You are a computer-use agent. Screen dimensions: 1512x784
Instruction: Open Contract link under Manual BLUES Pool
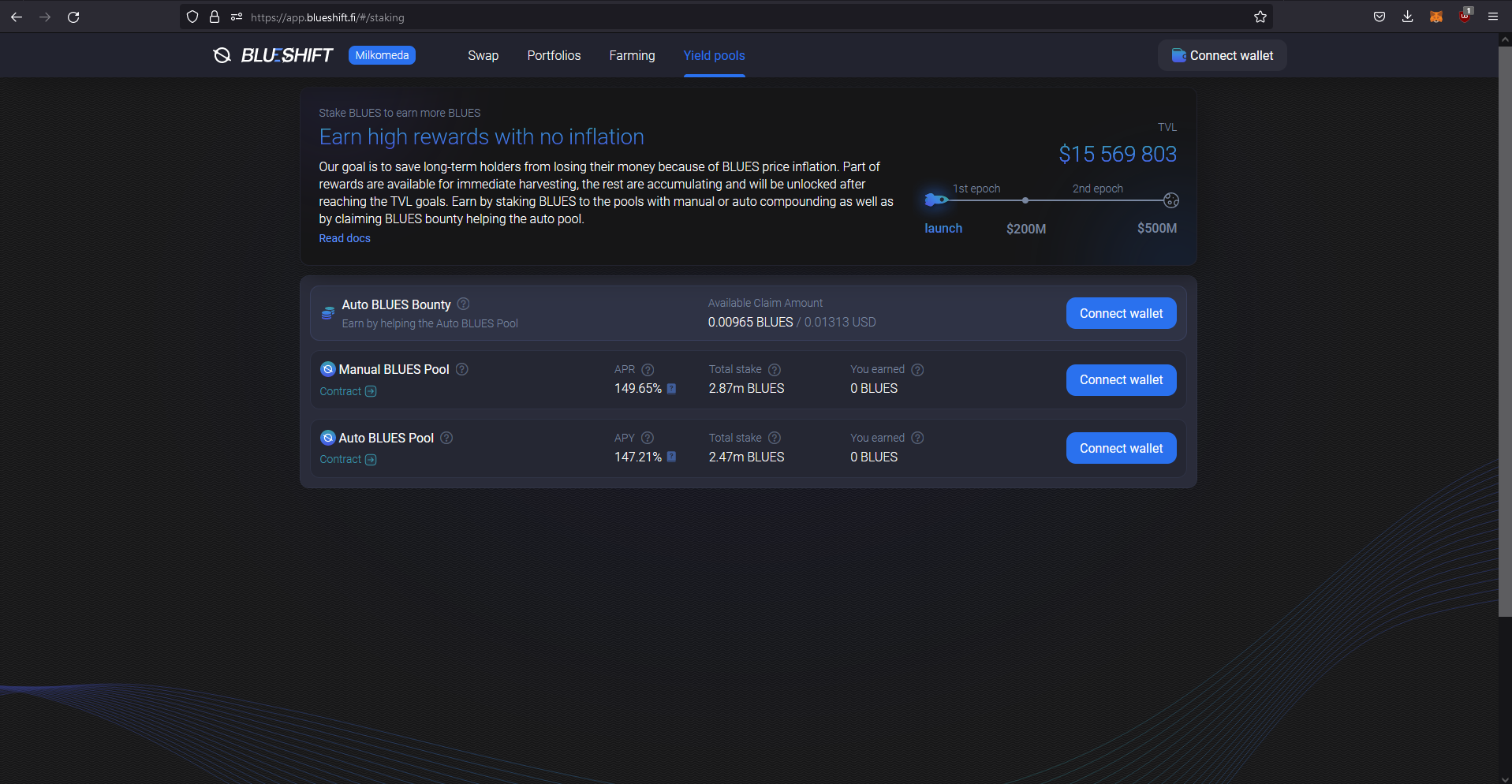pyautogui.click(x=348, y=391)
